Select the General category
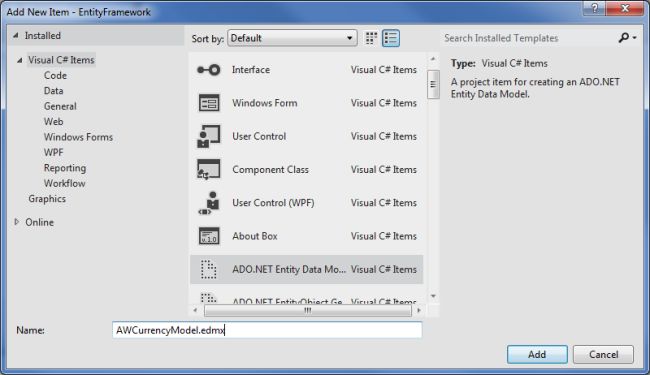The width and height of the screenshot is (650, 375). (x=60, y=106)
